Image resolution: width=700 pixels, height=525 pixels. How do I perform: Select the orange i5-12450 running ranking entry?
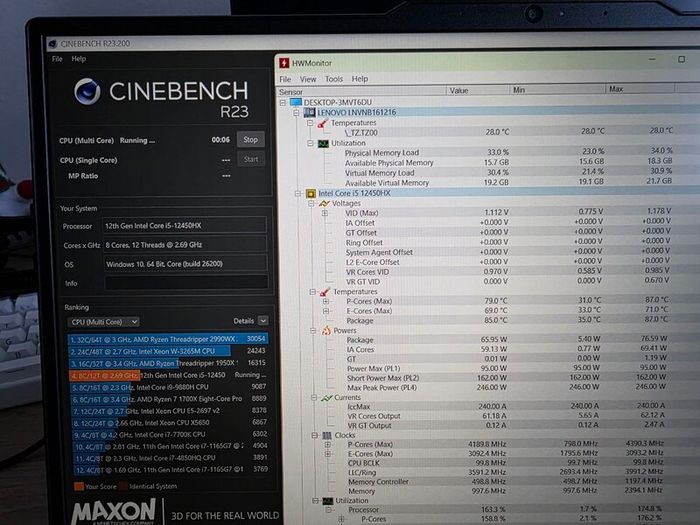click(x=169, y=375)
